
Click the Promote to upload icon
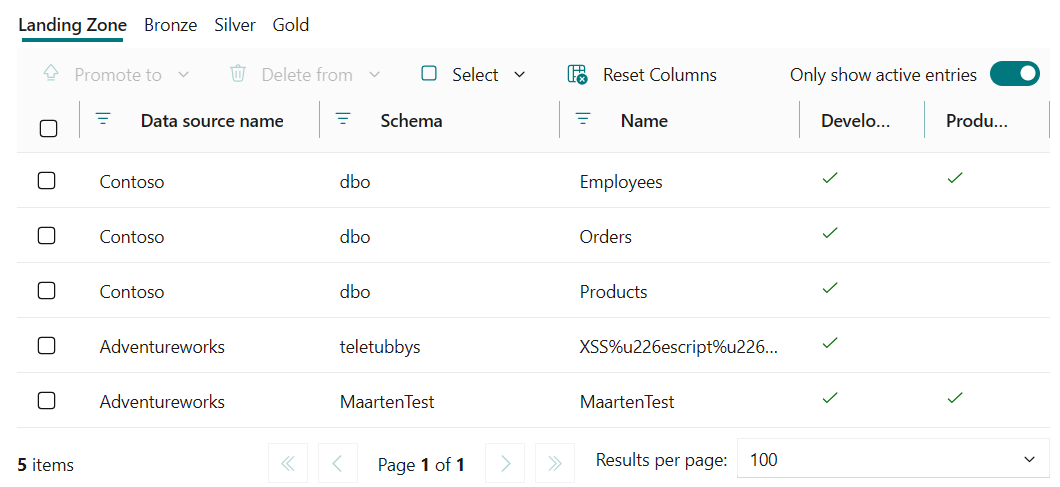(x=51, y=74)
